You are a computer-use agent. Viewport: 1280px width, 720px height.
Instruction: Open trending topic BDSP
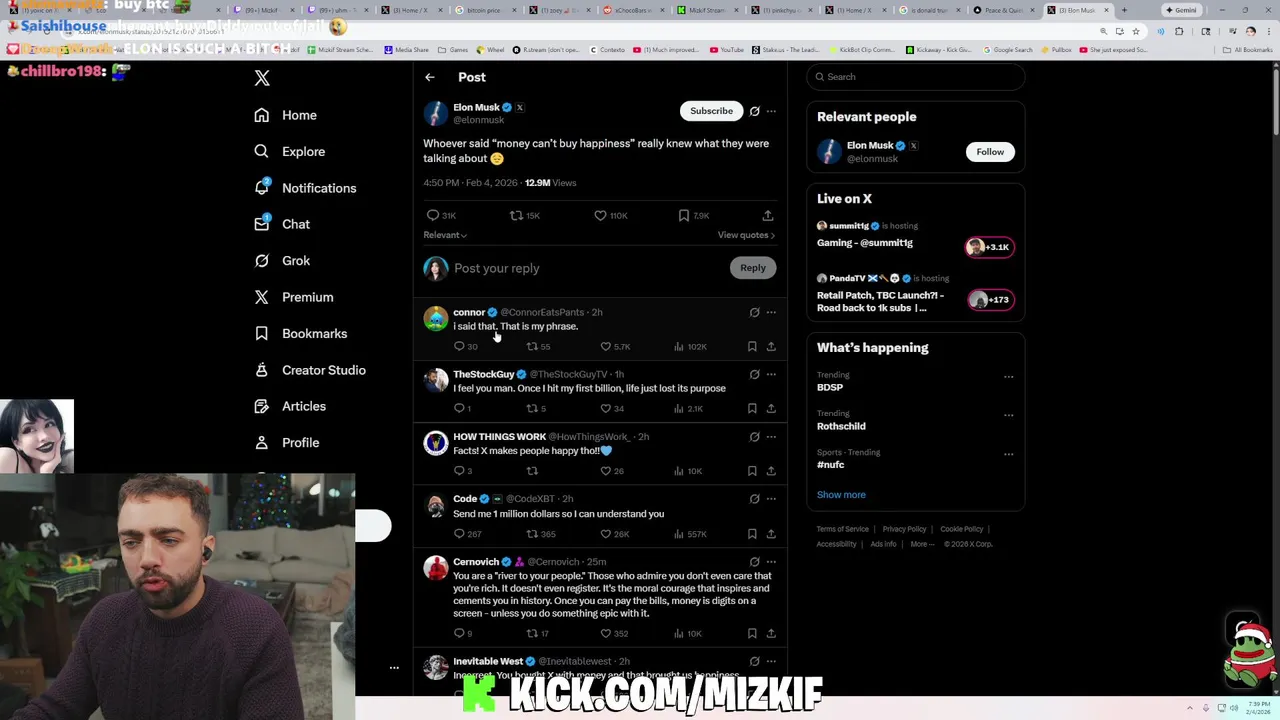click(x=830, y=387)
